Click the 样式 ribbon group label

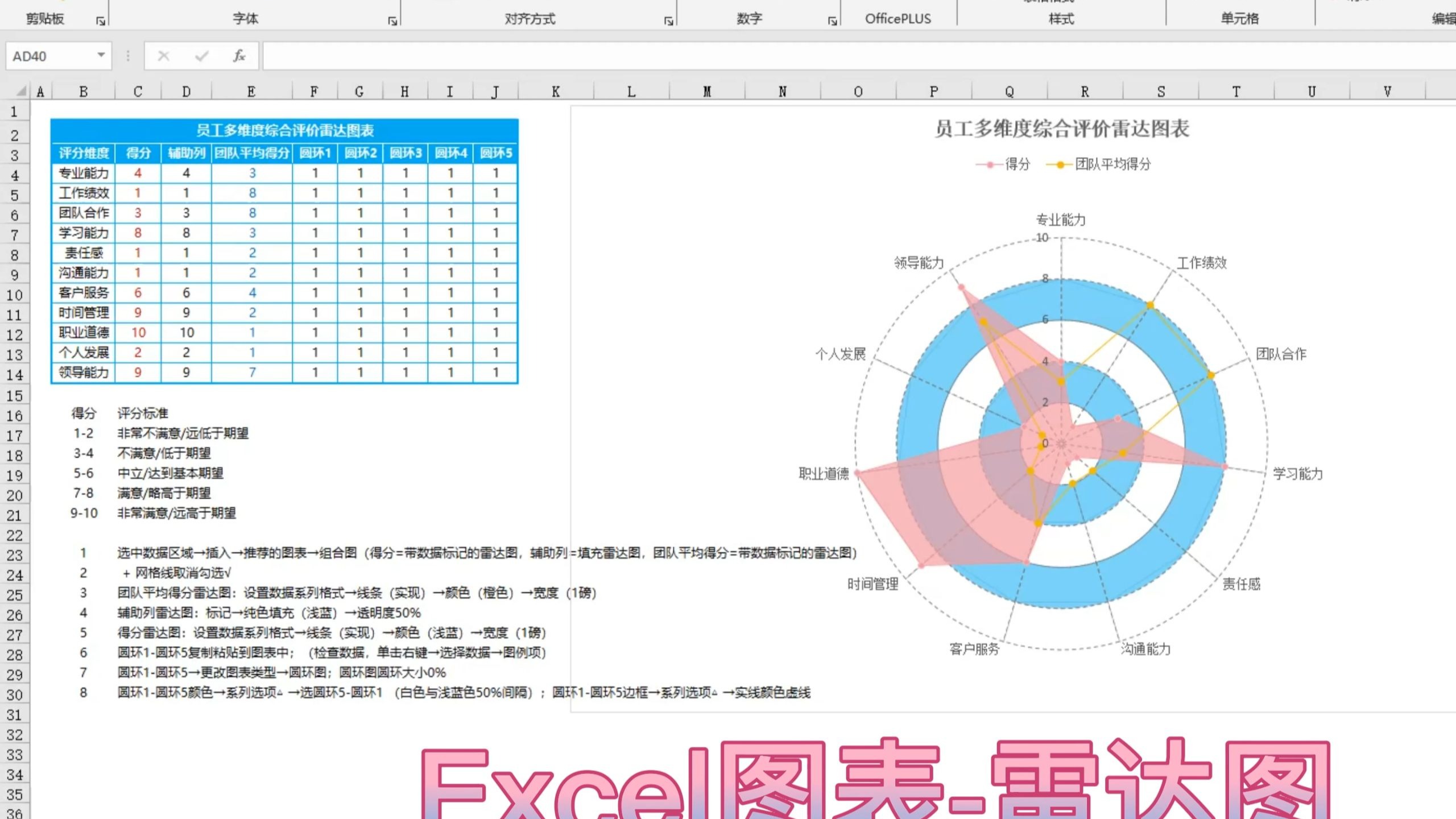tap(1061, 19)
